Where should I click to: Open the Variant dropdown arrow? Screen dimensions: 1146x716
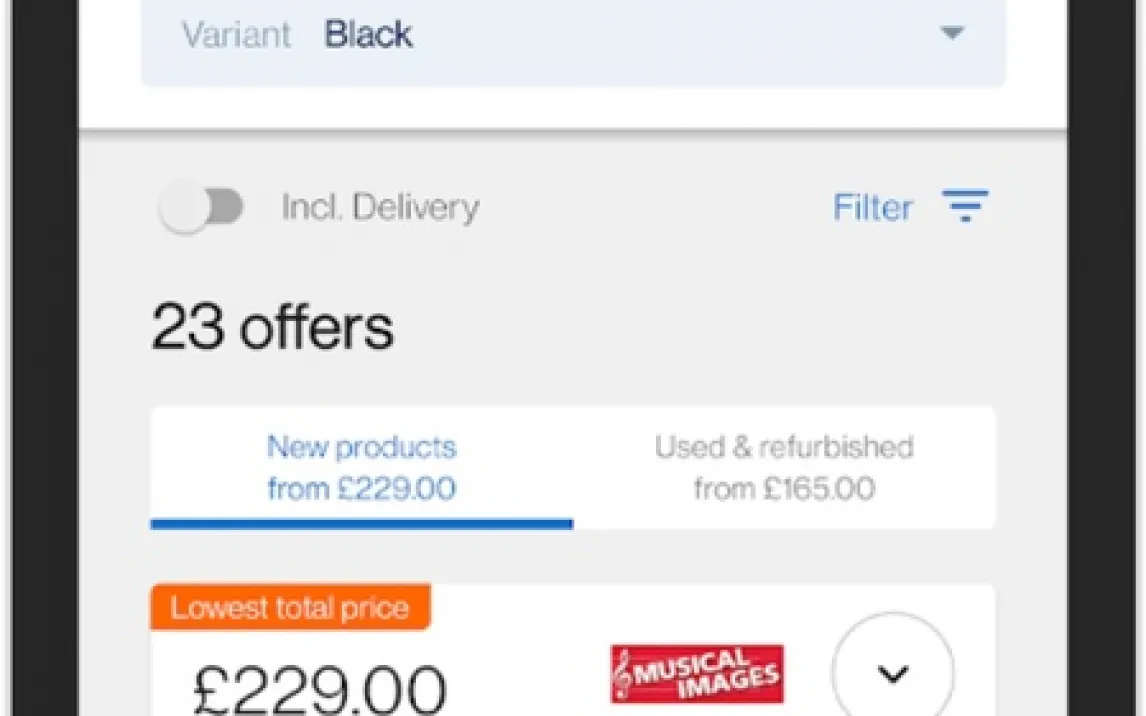coord(952,34)
